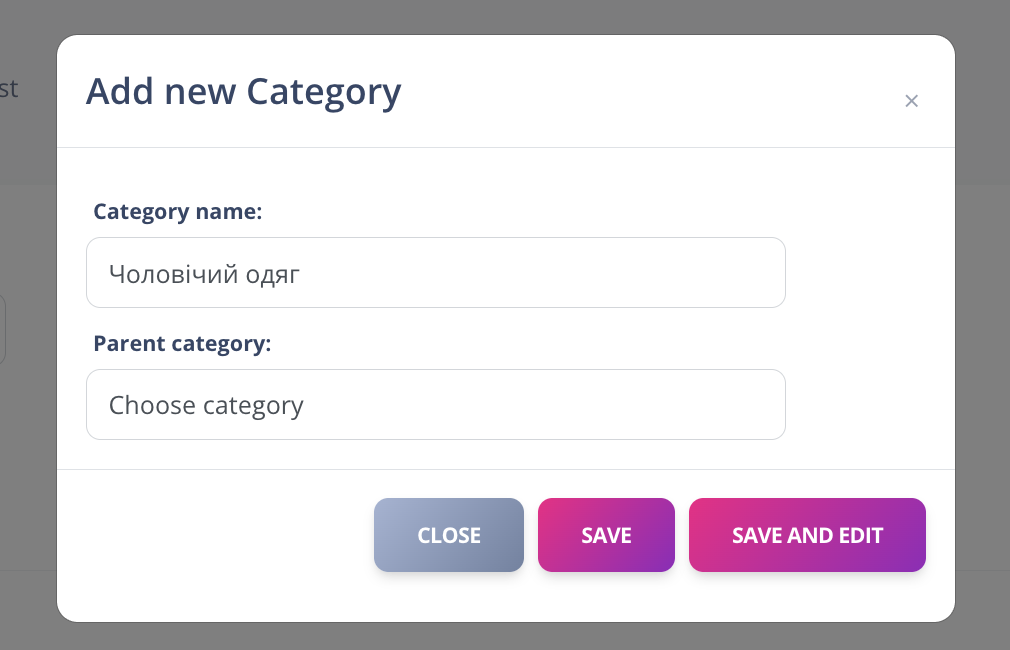1010x650 pixels.
Task: Open the Parent category dropdown
Action: coord(435,405)
